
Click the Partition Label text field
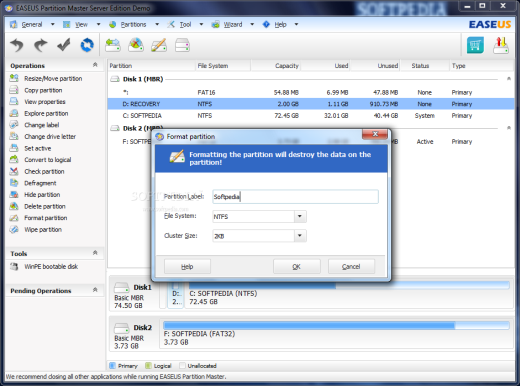295,197
